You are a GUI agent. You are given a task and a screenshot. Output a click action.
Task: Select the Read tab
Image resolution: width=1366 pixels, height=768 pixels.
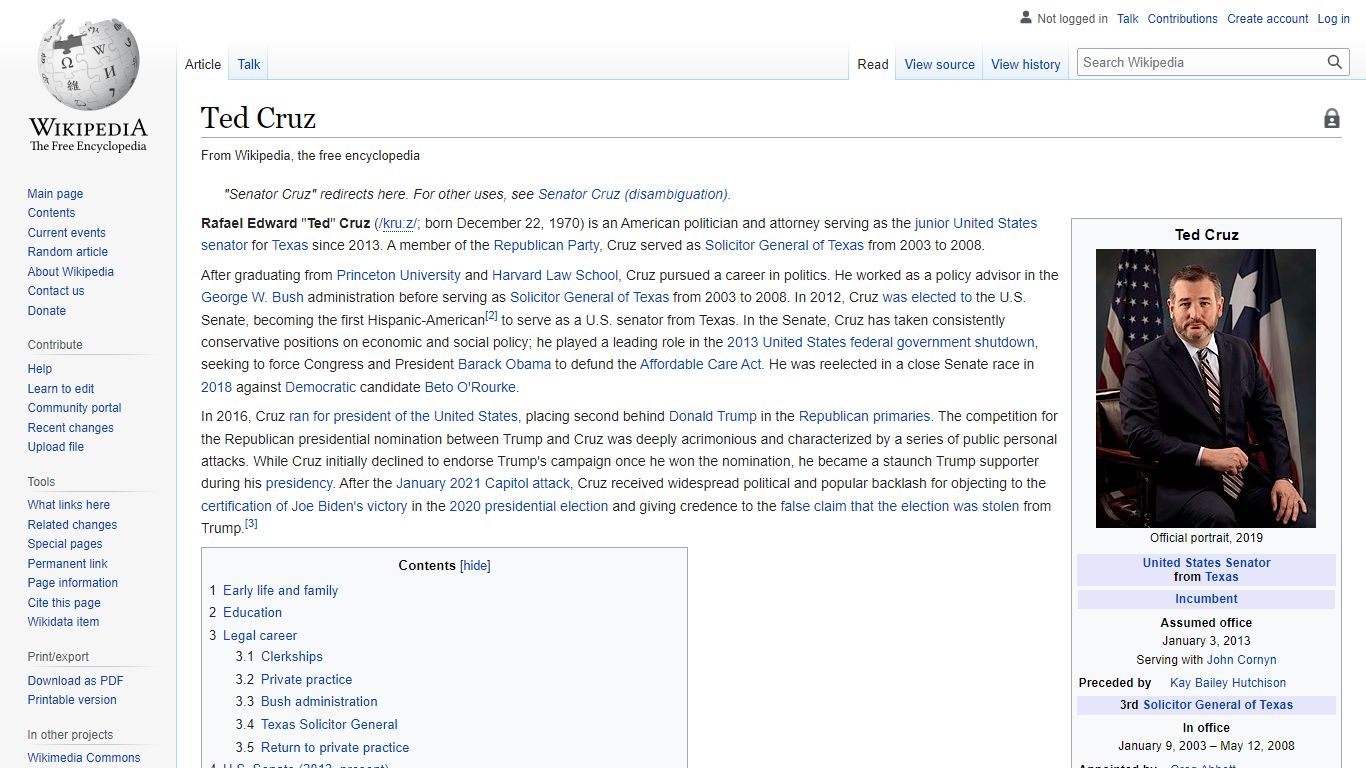coord(873,64)
